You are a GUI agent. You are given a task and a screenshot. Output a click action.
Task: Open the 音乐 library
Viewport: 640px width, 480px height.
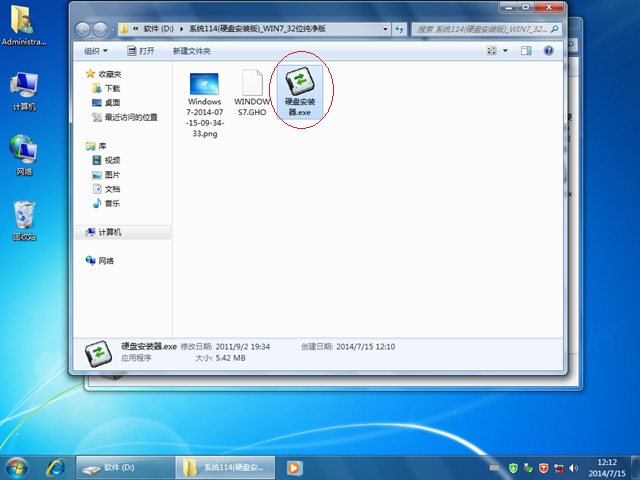pyautogui.click(x=112, y=203)
